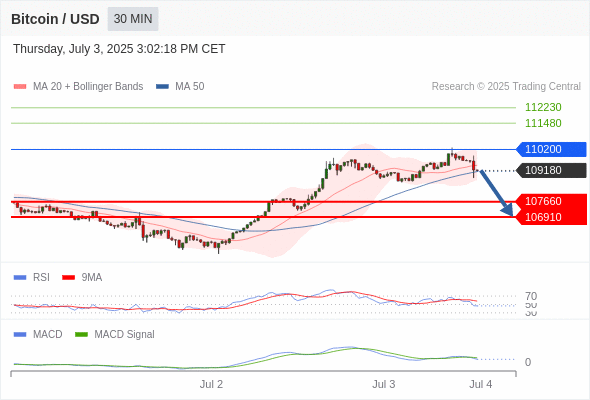The height and width of the screenshot is (400, 590).
Task: Click the 110200 blue pivot price tag
Action: point(551,149)
